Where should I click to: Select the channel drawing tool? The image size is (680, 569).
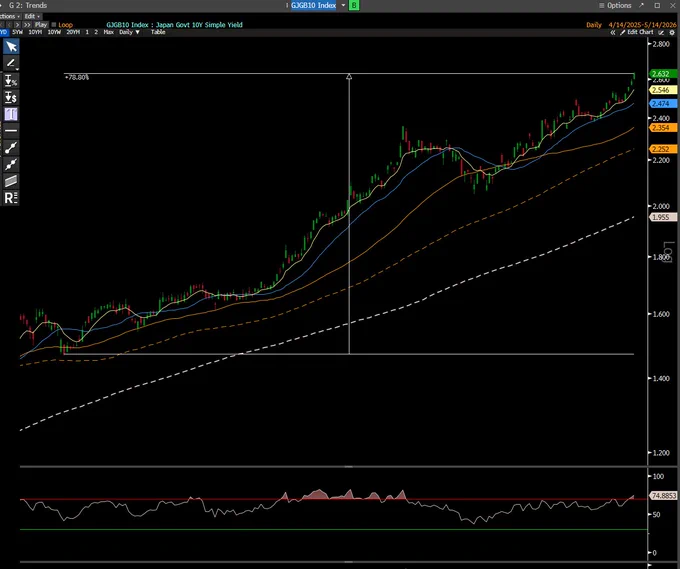coord(11,181)
